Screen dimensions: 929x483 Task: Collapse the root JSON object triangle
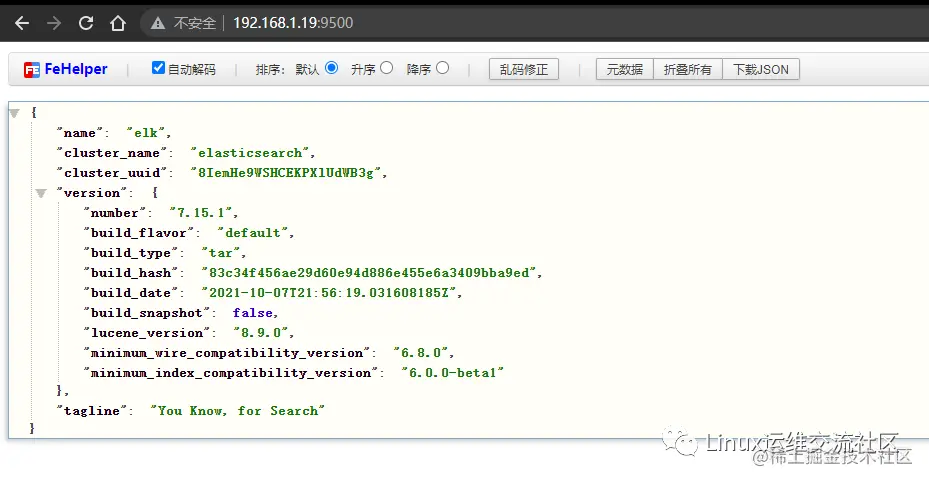(x=14, y=113)
